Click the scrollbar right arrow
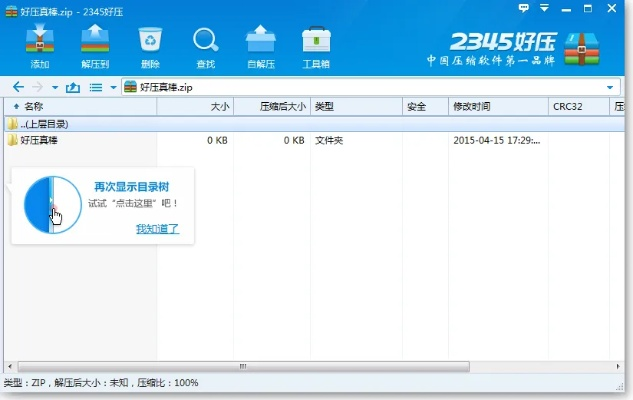The image size is (633, 400). 618,366
